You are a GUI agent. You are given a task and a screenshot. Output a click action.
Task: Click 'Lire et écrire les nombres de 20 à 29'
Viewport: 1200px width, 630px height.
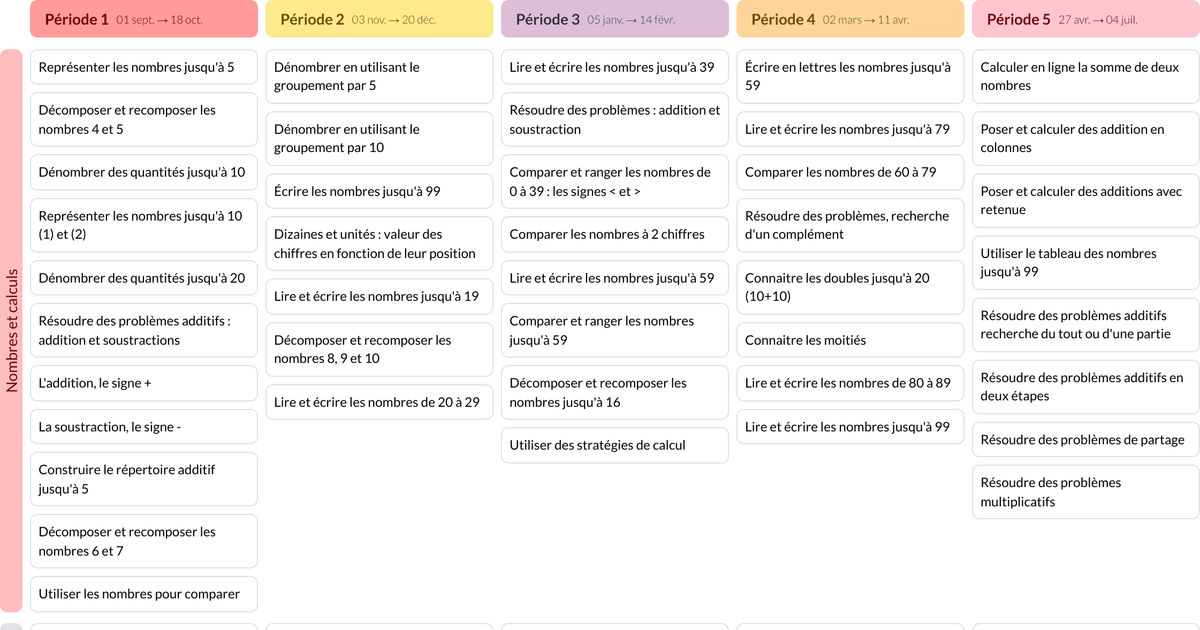click(x=379, y=402)
